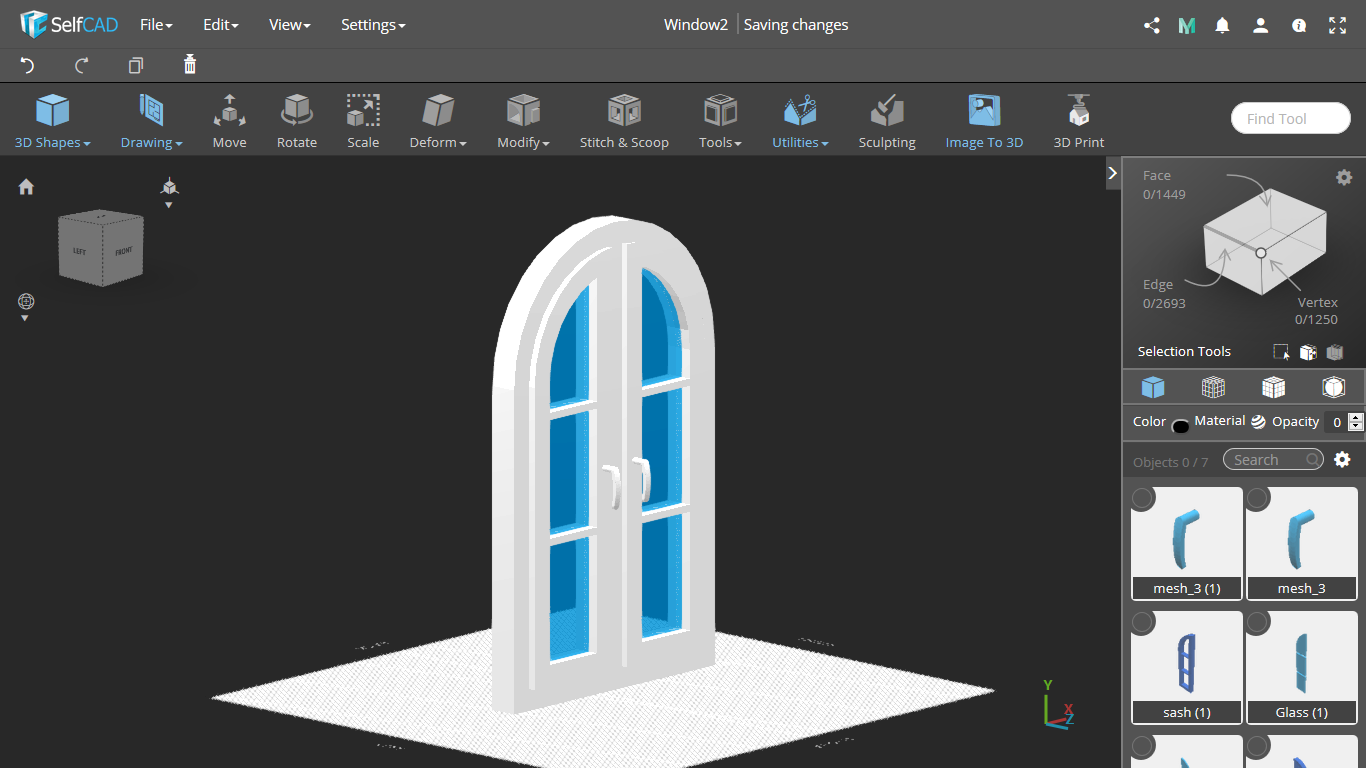The image size is (1366, 768).
Task: Open the Sculpting tool
Action: pos(887,122)
